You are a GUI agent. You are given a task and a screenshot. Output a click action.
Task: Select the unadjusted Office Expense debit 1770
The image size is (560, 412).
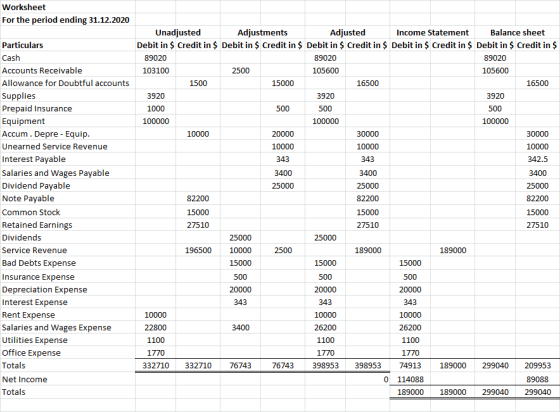tap(156, 353)
